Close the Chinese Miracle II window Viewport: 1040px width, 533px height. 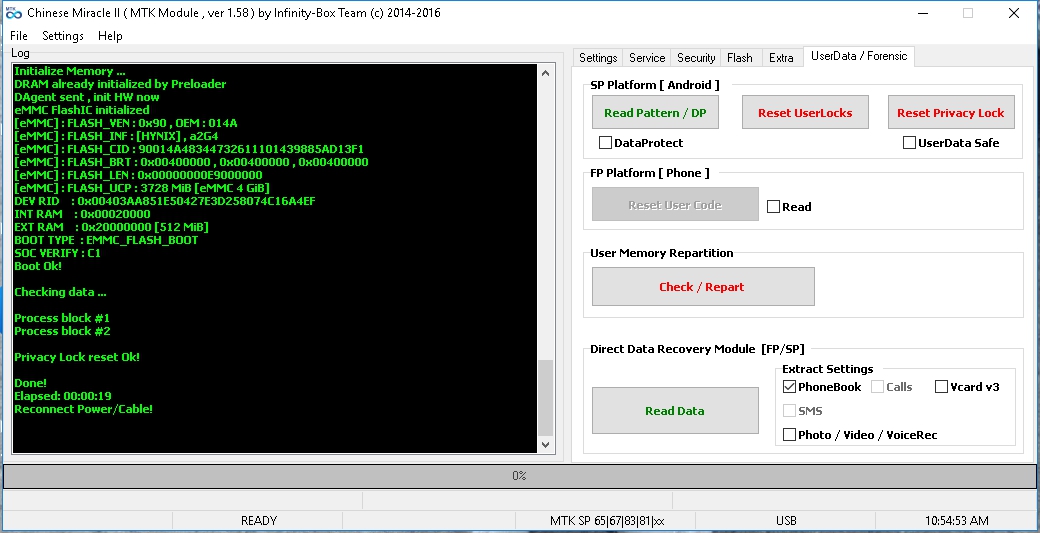coord(1014,13)
